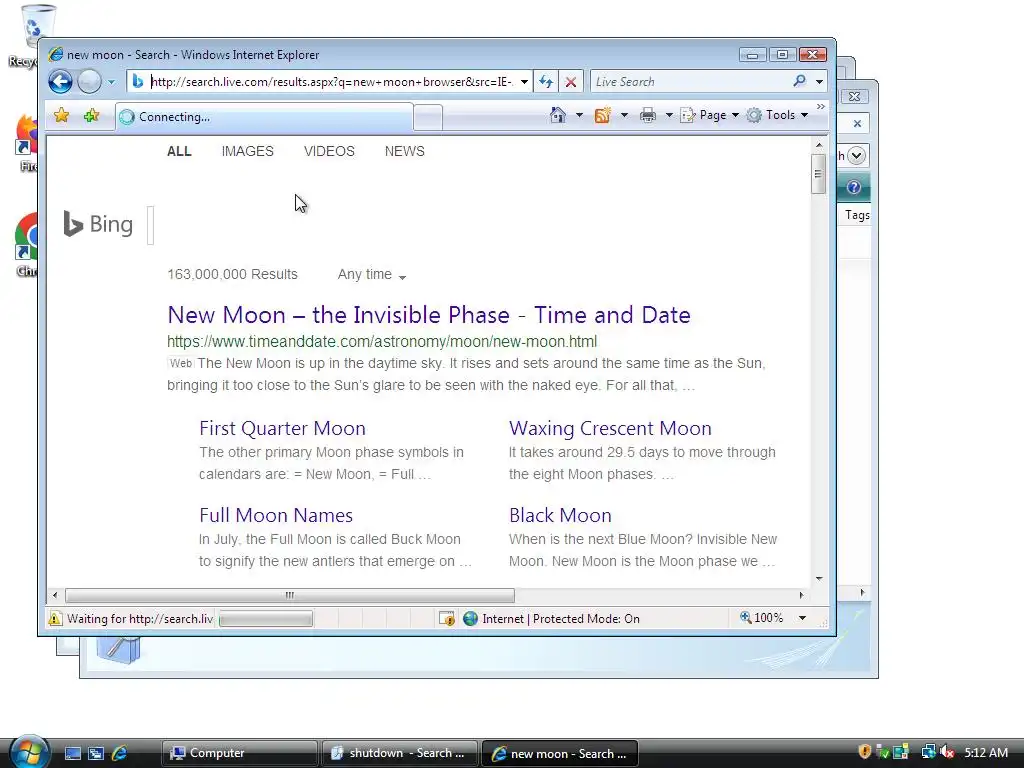Image resolution: width=1024 pixels, height=768 pixels.
Task: Click the Bing icon in address bar
Action: (x=138, y=82)
